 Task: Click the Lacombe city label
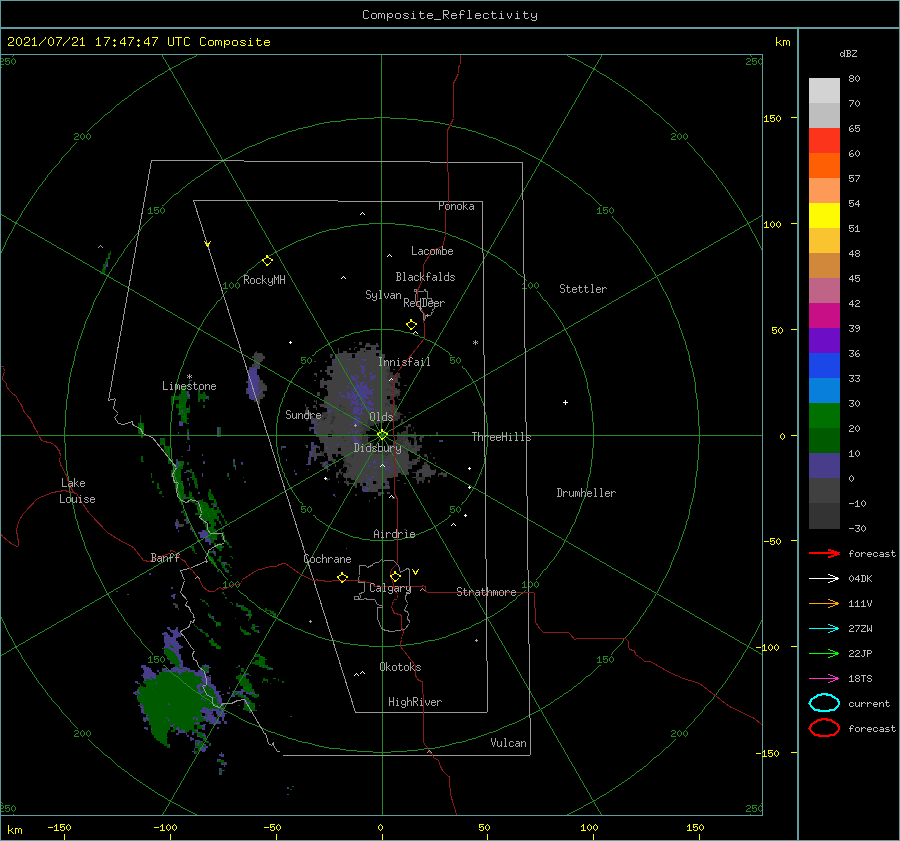coord(432,251)
